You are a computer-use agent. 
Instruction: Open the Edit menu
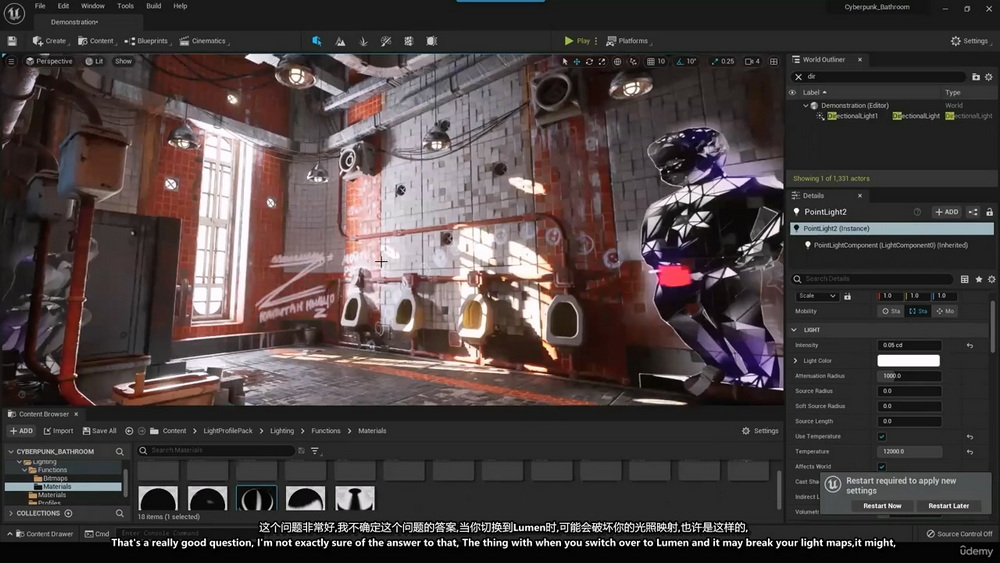pos(63,6)
